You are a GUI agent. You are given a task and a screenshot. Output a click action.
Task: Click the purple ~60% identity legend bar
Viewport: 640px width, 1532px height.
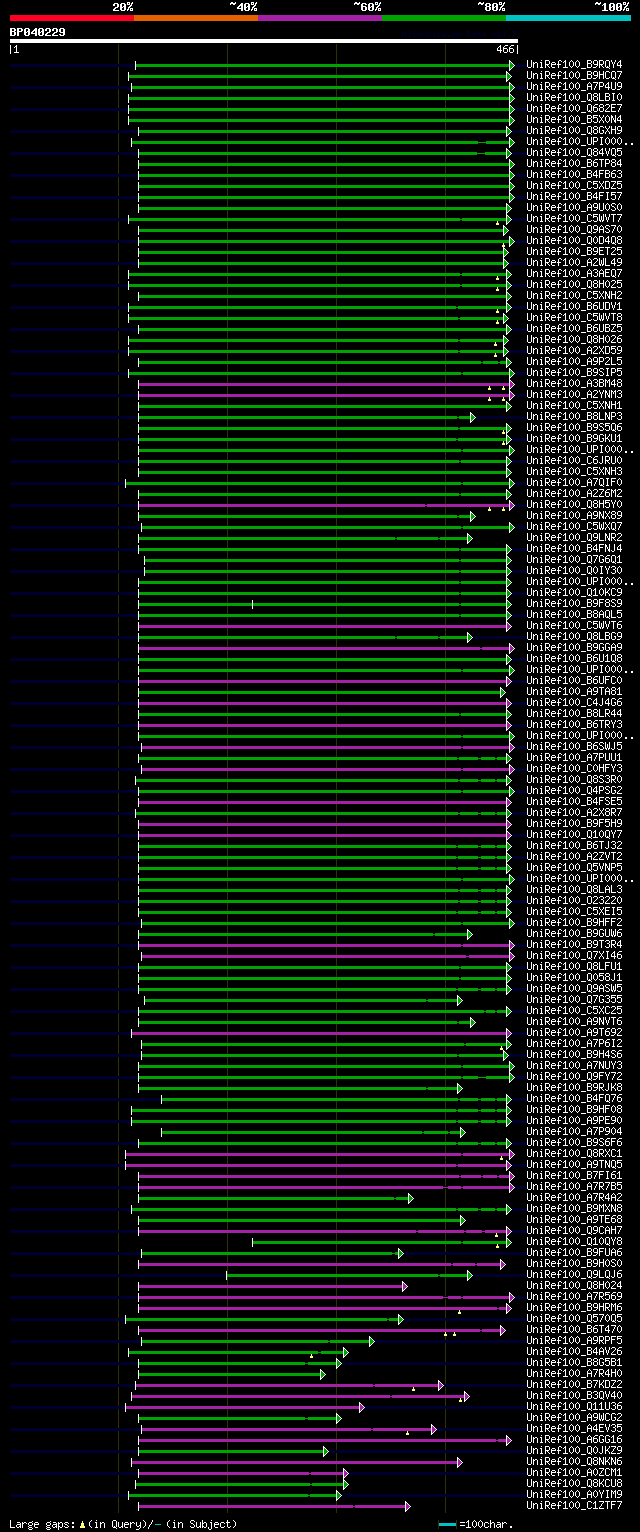(x=320, y=18)
